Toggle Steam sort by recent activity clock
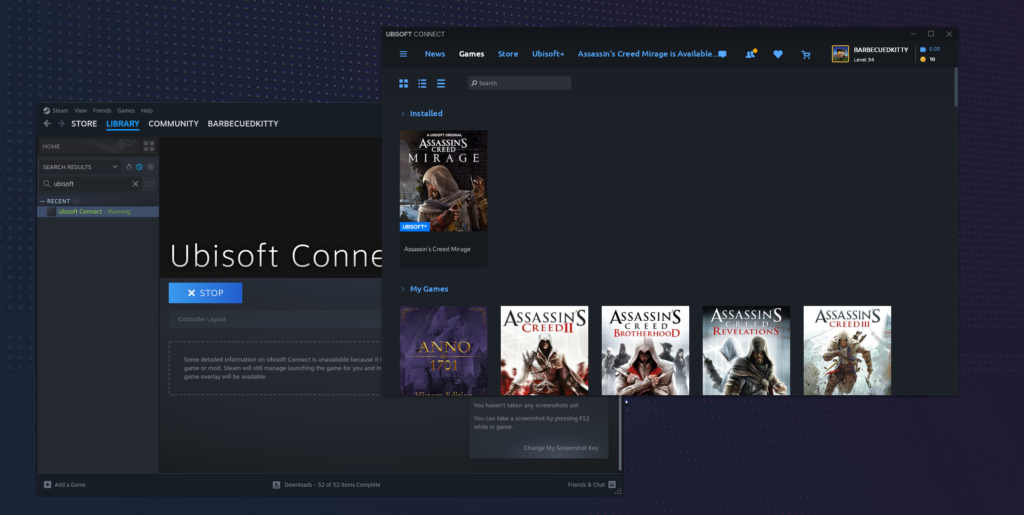 (139, 167)
